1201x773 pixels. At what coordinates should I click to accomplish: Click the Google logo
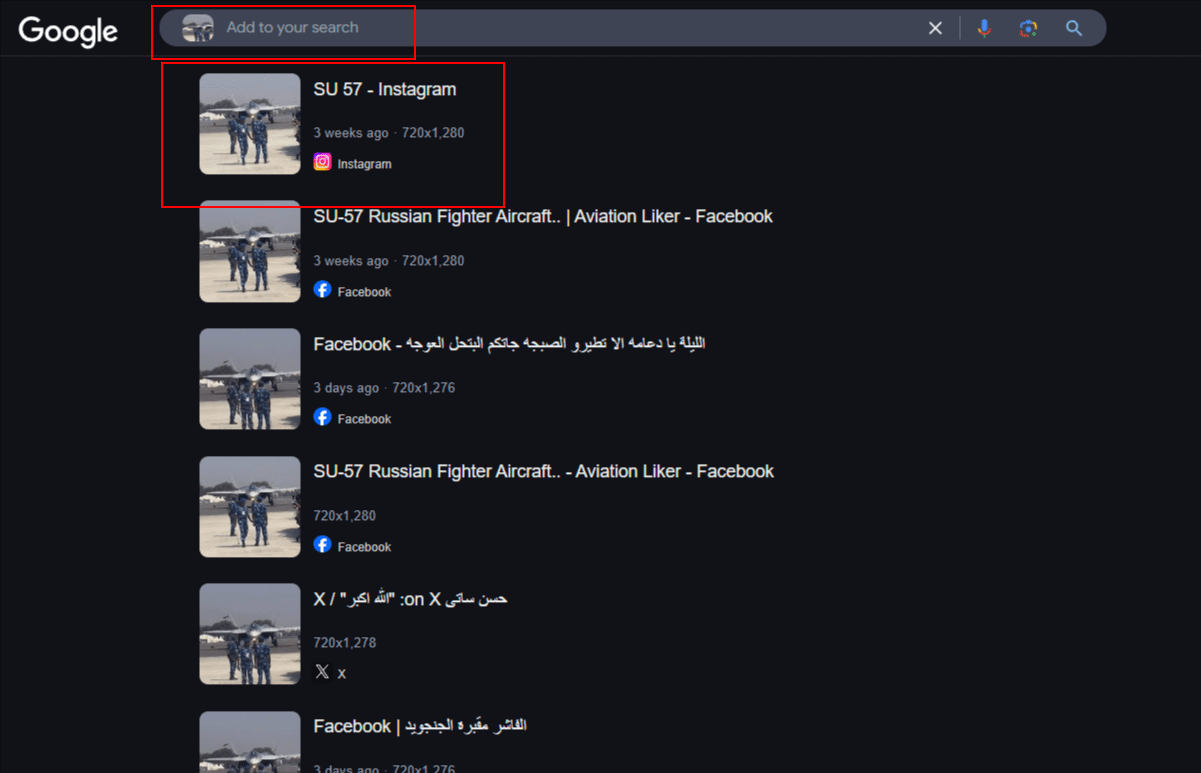click(x=68, y=31)
